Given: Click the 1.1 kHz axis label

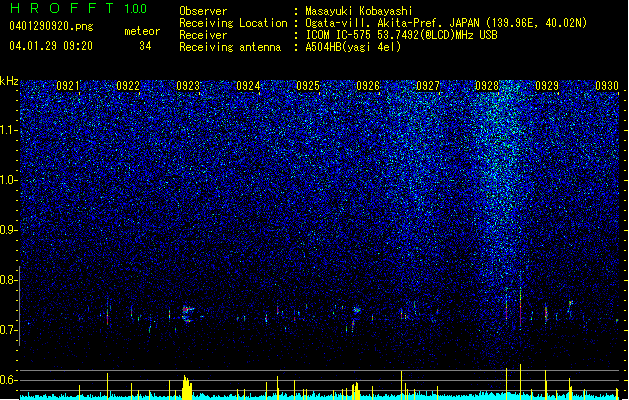Looking at the screenshot, I should (x=9, y=130).
